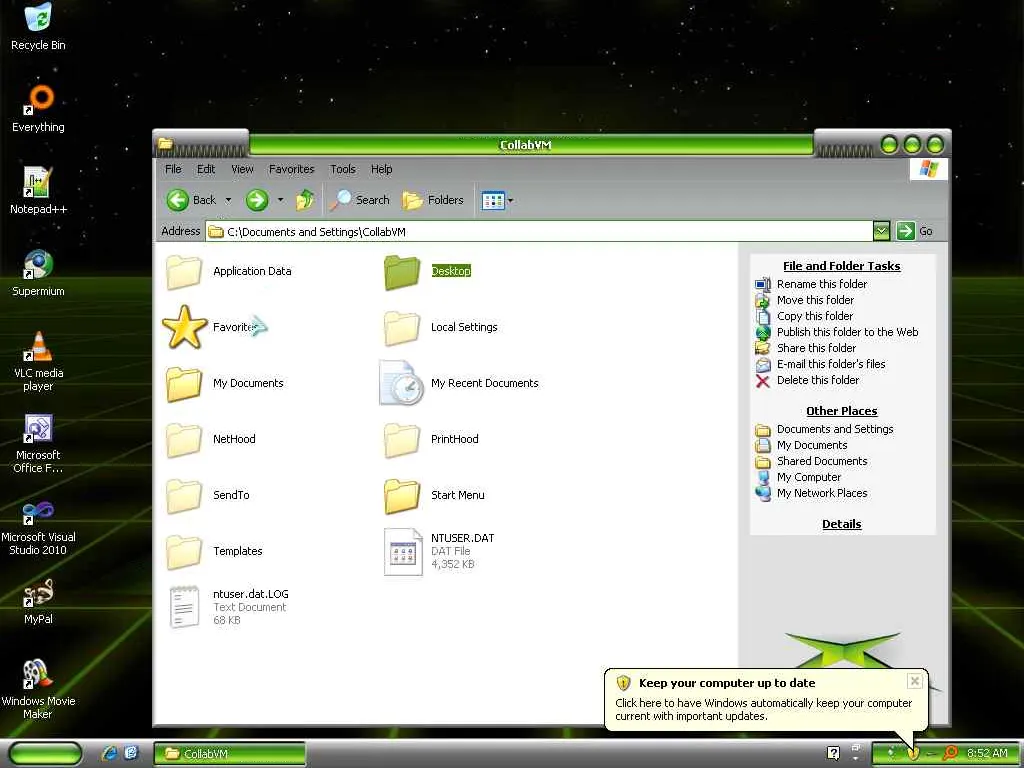Click the Go button
This screenshot has width=1024, height=768.
pos(914,231)
